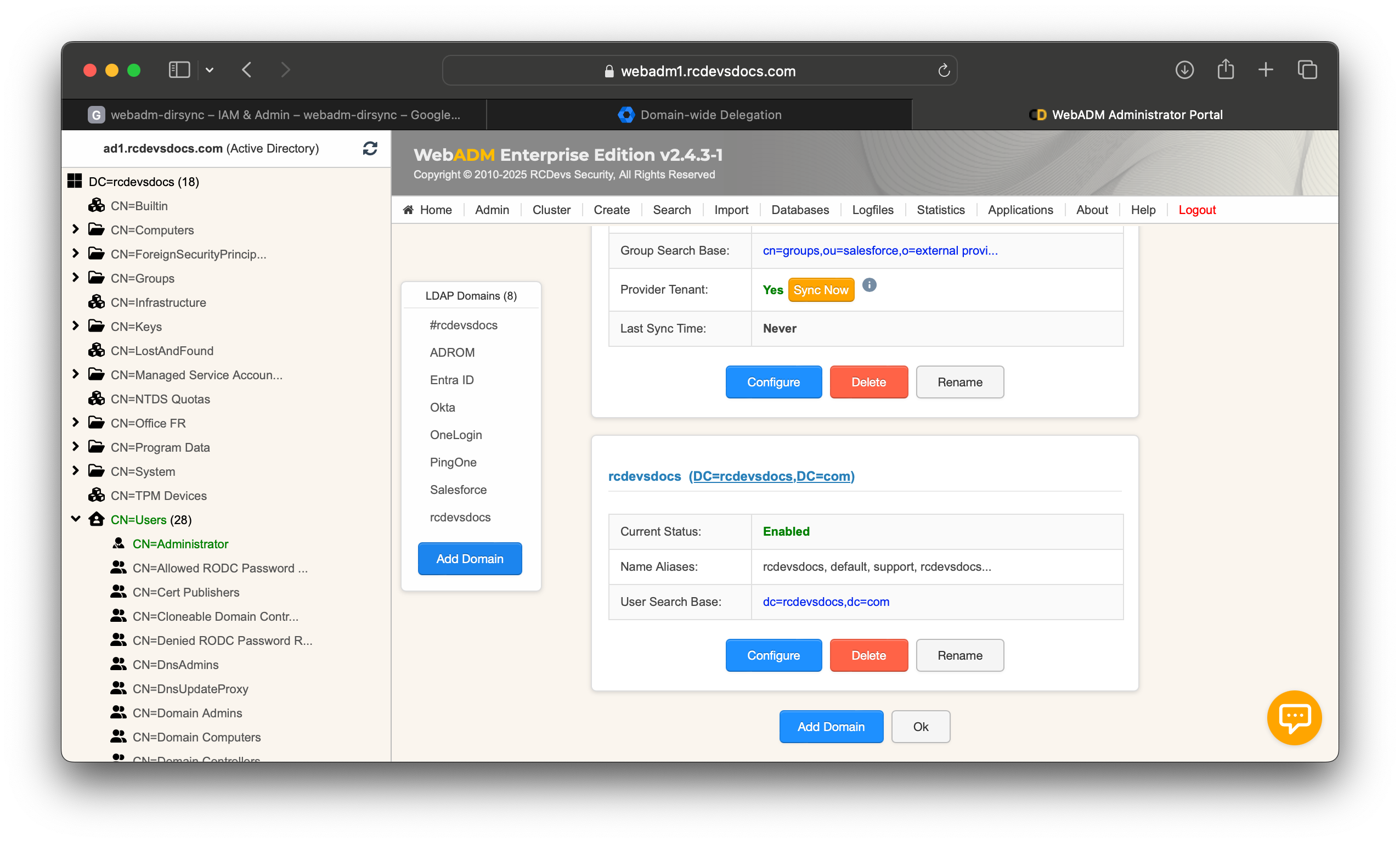
Task: Switch to webadm-dirsync IAM & Admin tab
Action: pyautogui.click(x=274, y=115)
